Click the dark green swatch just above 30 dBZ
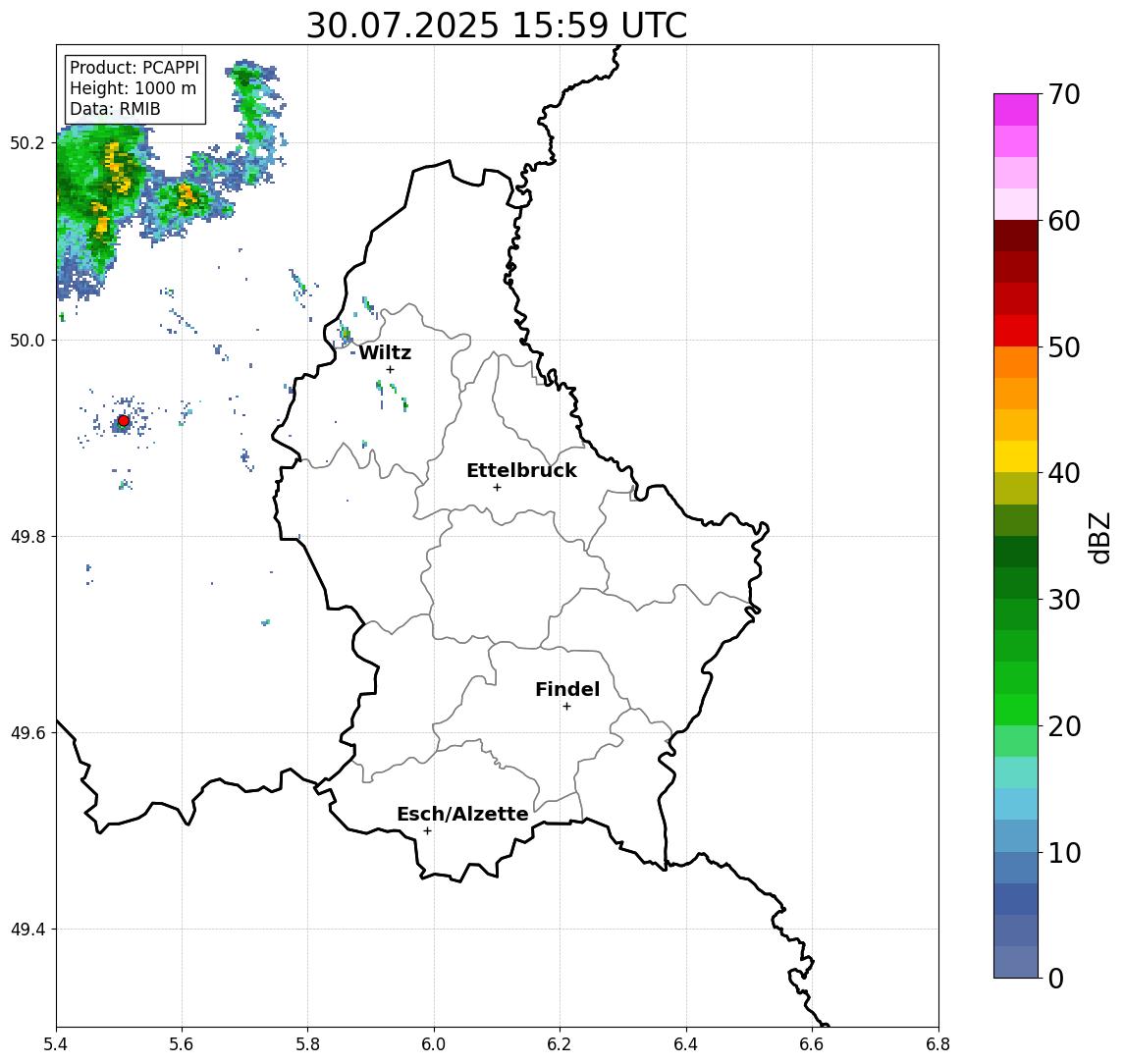1124x1064 pixels. click(1016, 583)
